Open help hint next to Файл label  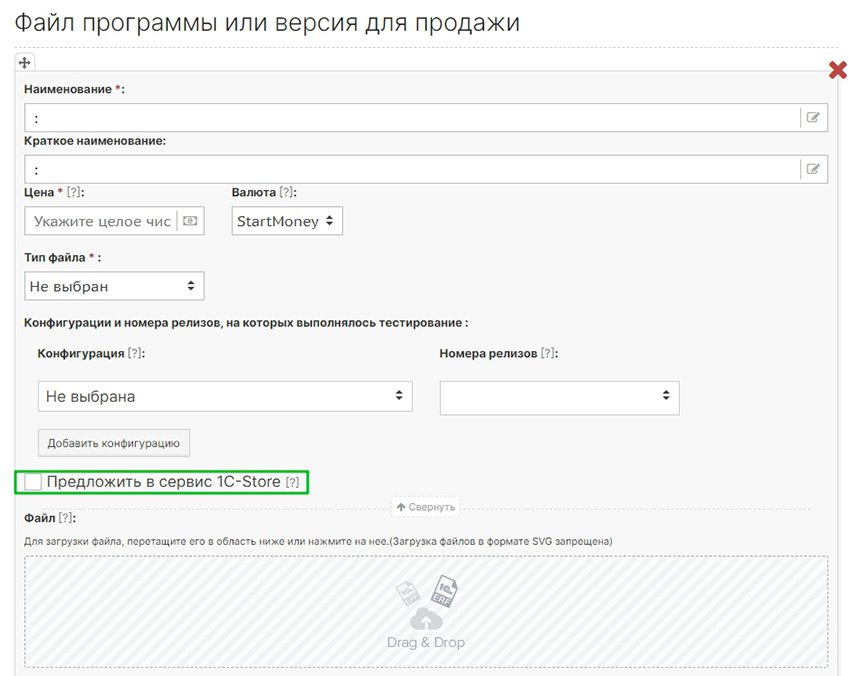tap(66, 518)
